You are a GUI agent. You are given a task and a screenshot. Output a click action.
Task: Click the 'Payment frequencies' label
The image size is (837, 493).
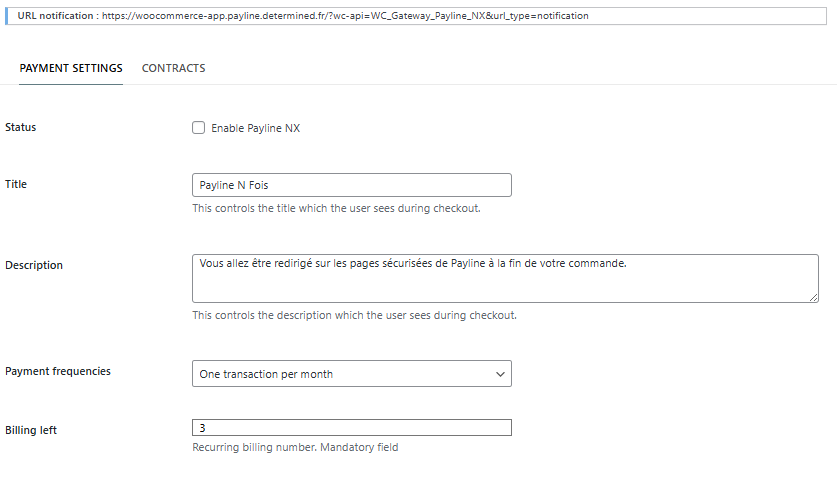(58, 371)
